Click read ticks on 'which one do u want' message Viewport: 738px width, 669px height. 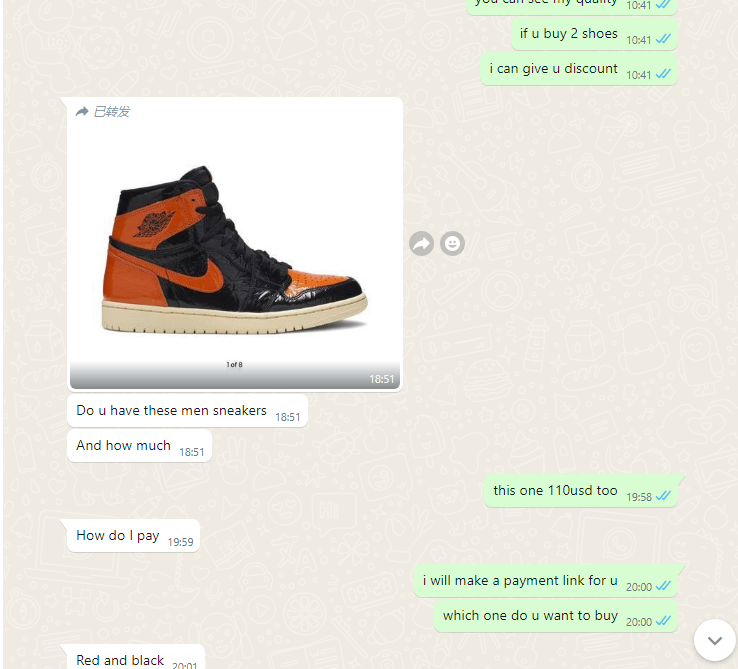(663, 621)
